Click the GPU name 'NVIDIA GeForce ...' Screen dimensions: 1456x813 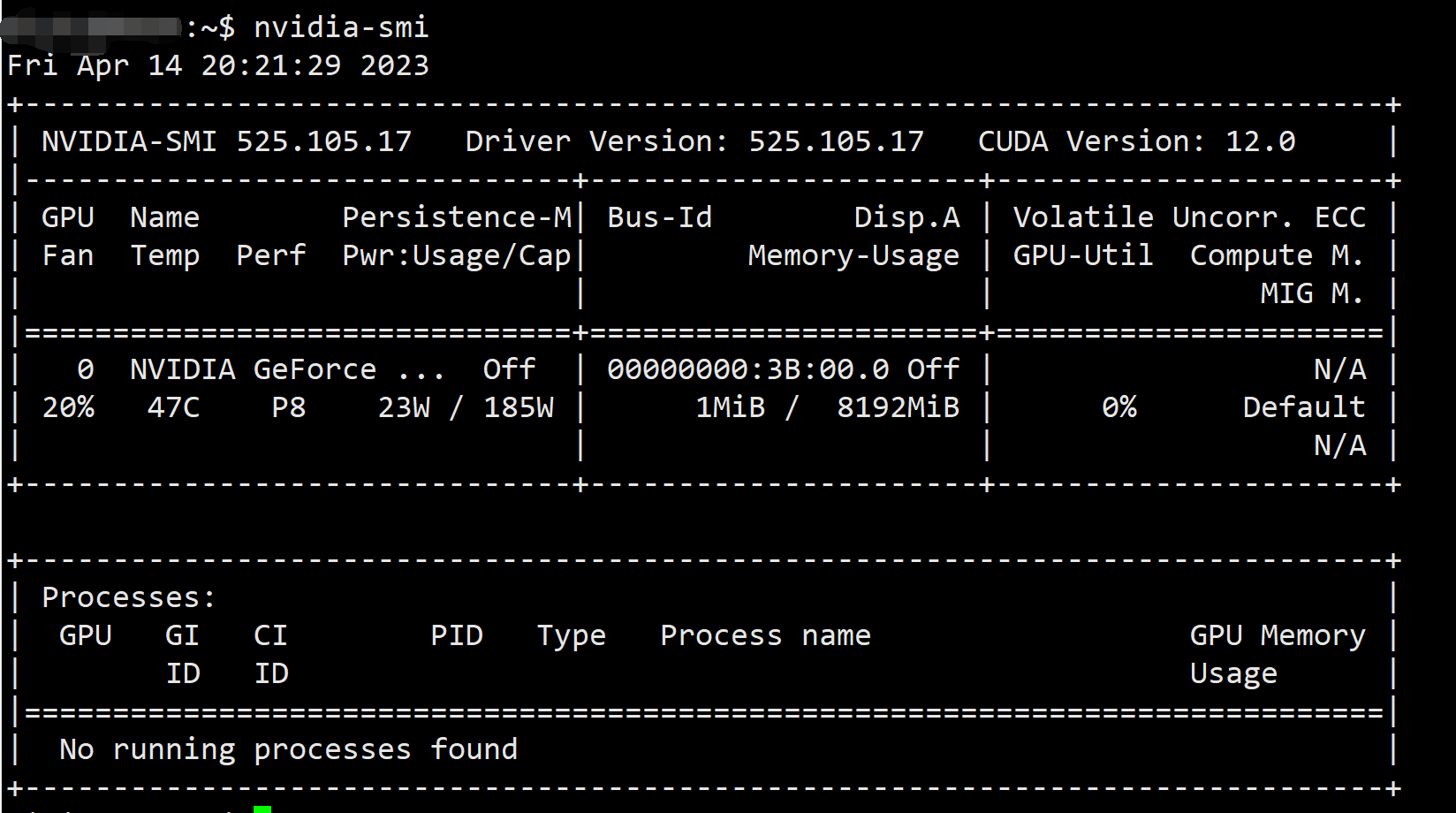click(x=287, y=369)
